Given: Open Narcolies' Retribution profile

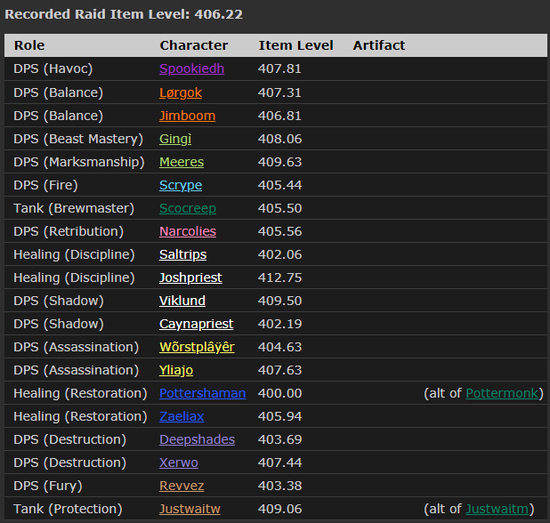Looking at the screenshot, I should point(188,232).
